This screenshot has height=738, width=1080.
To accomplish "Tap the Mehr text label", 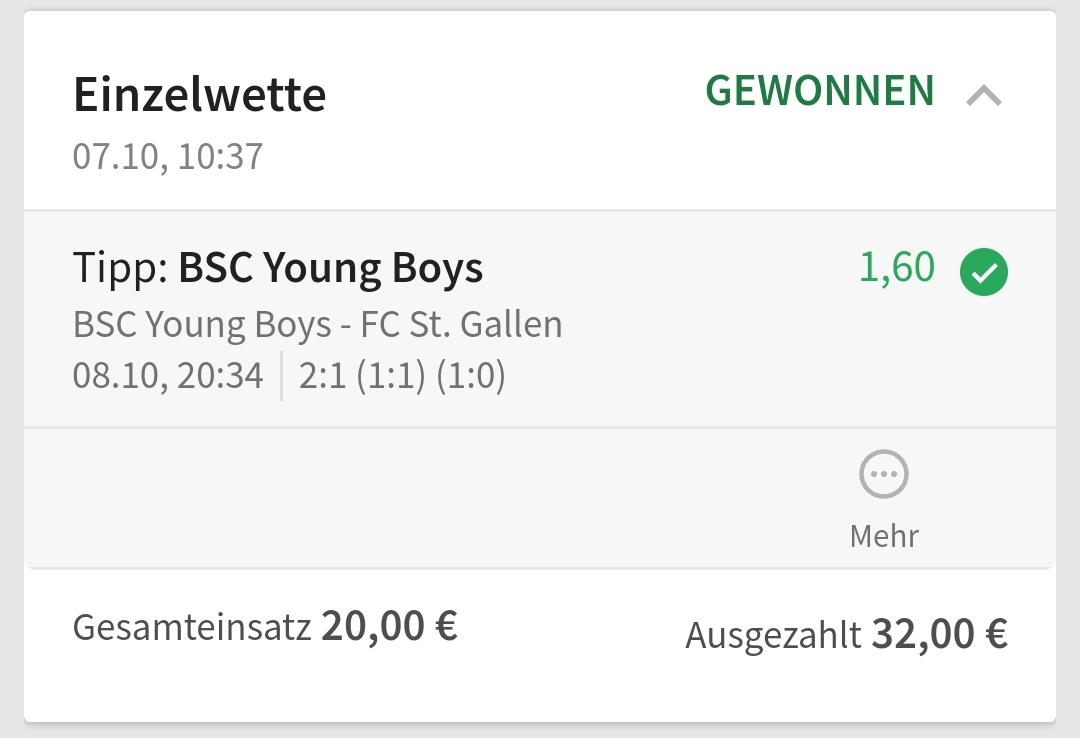I will (x=884, y=536).
